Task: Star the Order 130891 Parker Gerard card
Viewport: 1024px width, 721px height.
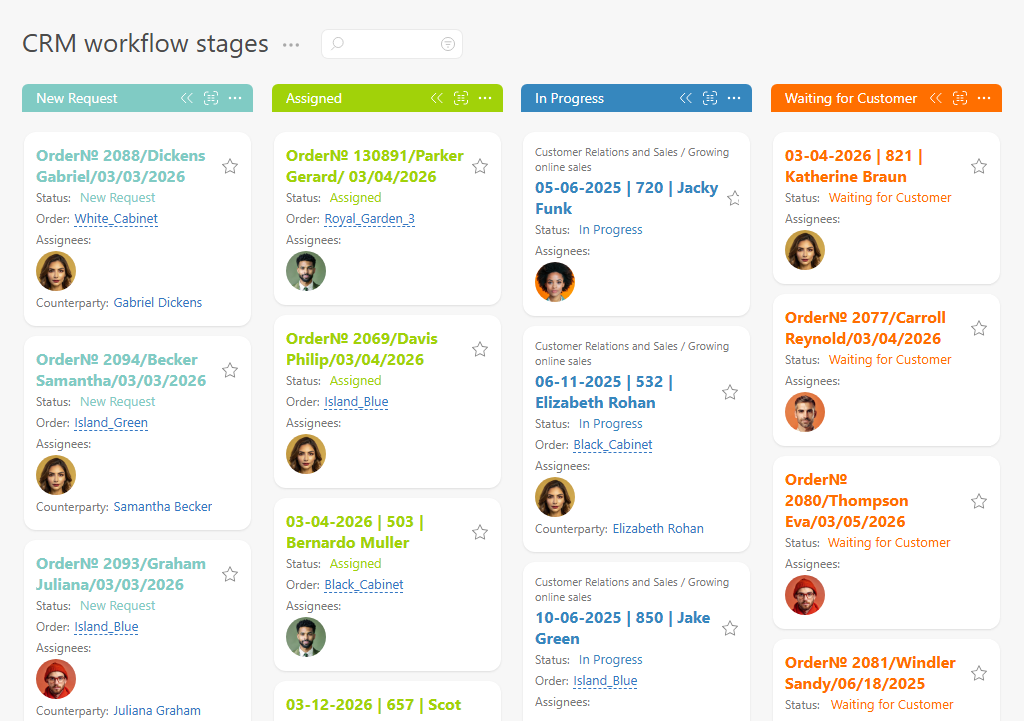Action: (x=480, y=167)
